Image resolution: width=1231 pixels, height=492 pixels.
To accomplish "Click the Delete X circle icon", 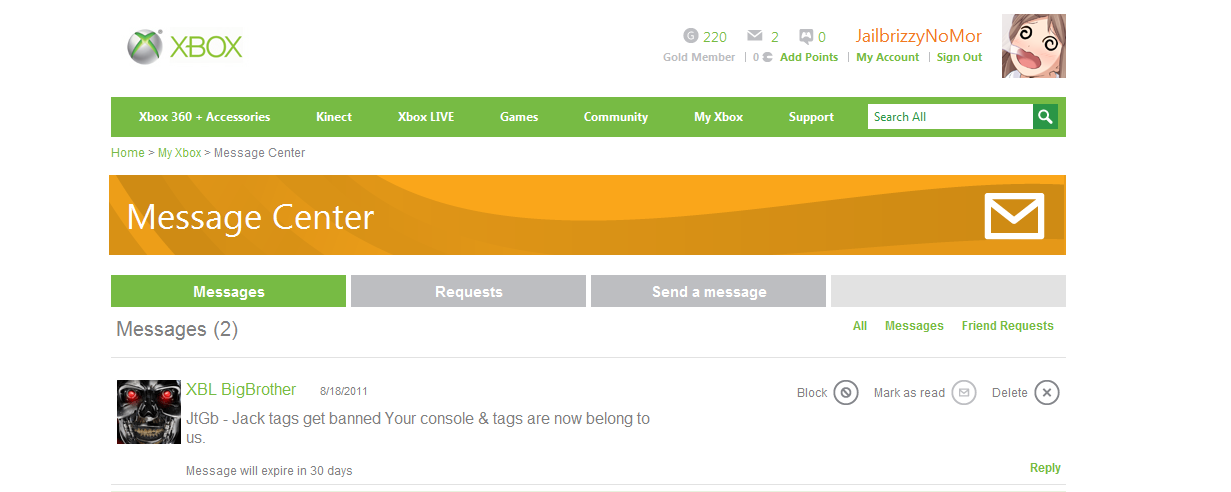I will click(1046, 393).
